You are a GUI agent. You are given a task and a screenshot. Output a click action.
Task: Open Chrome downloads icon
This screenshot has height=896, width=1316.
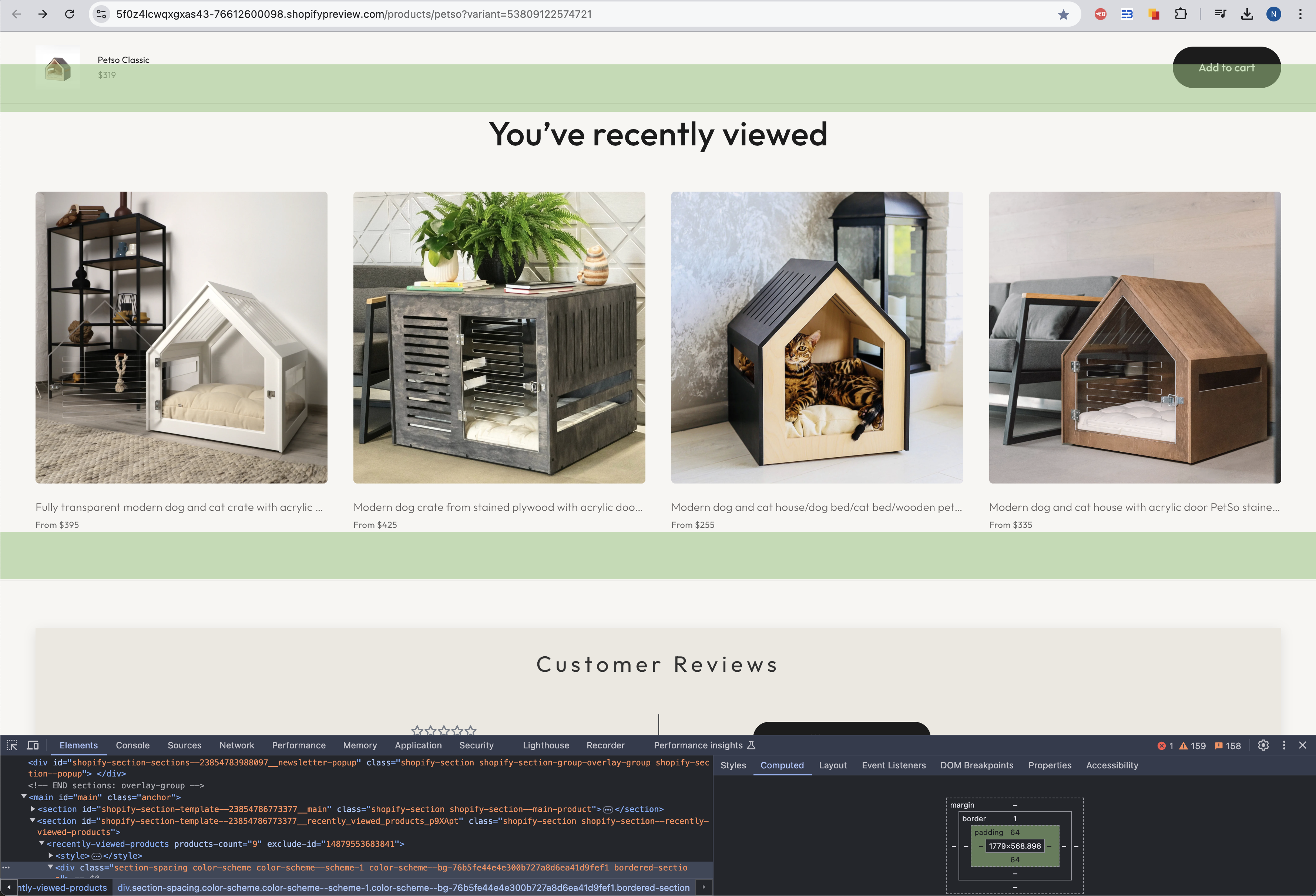click(1247, 14)
